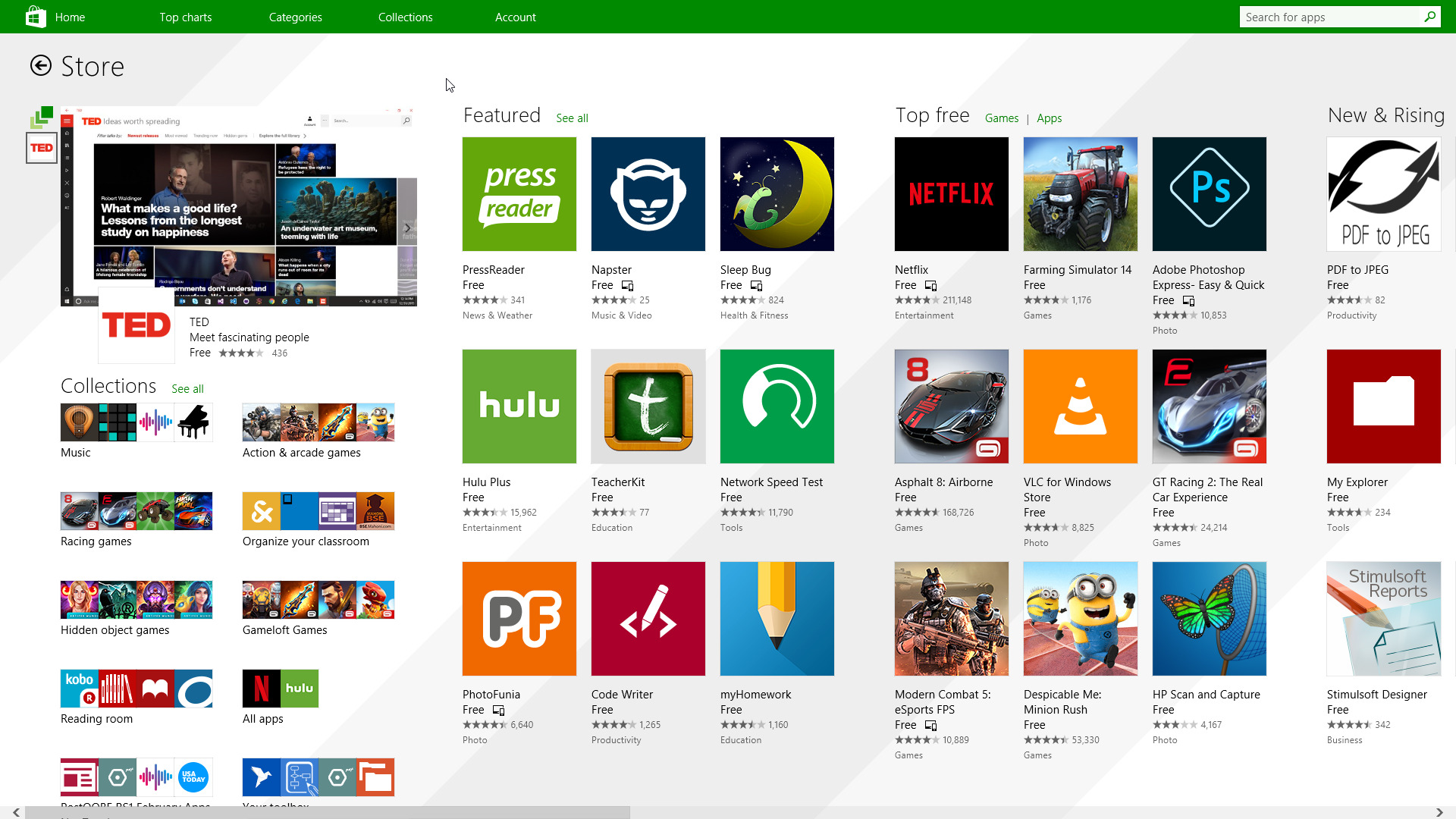Open the Categories menu item
Screen dimensions: 1456x819
pos(295,17)
